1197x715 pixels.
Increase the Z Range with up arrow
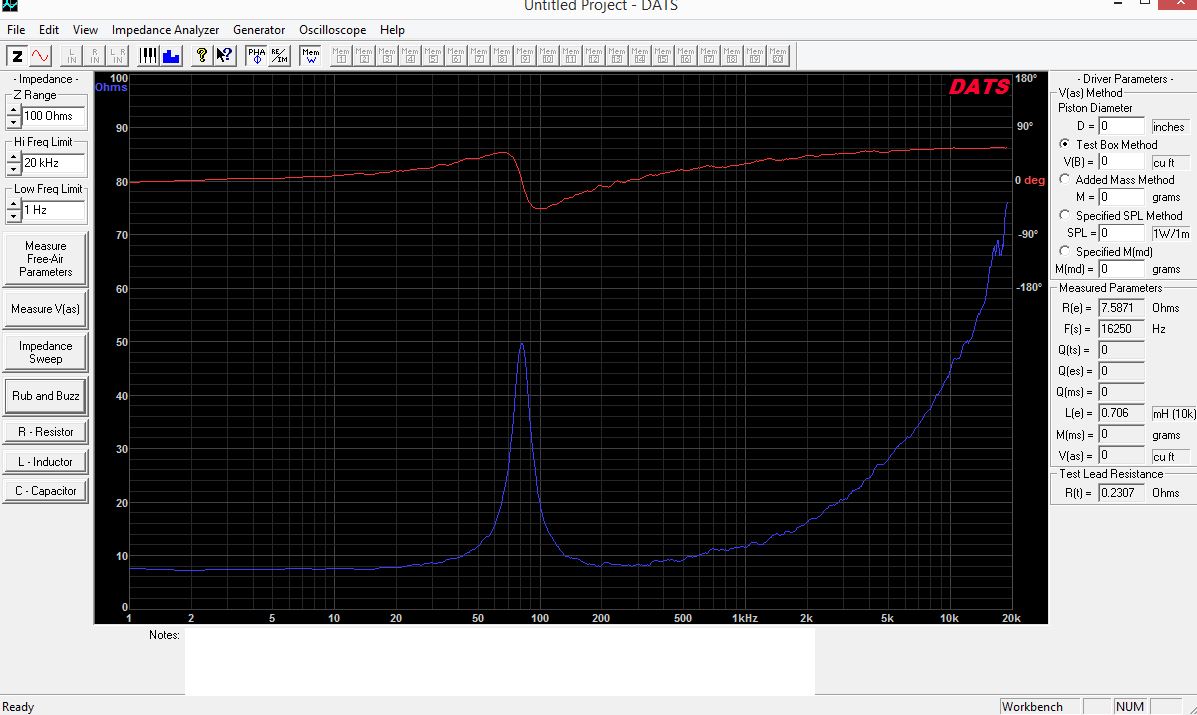(x=13, y=111)
